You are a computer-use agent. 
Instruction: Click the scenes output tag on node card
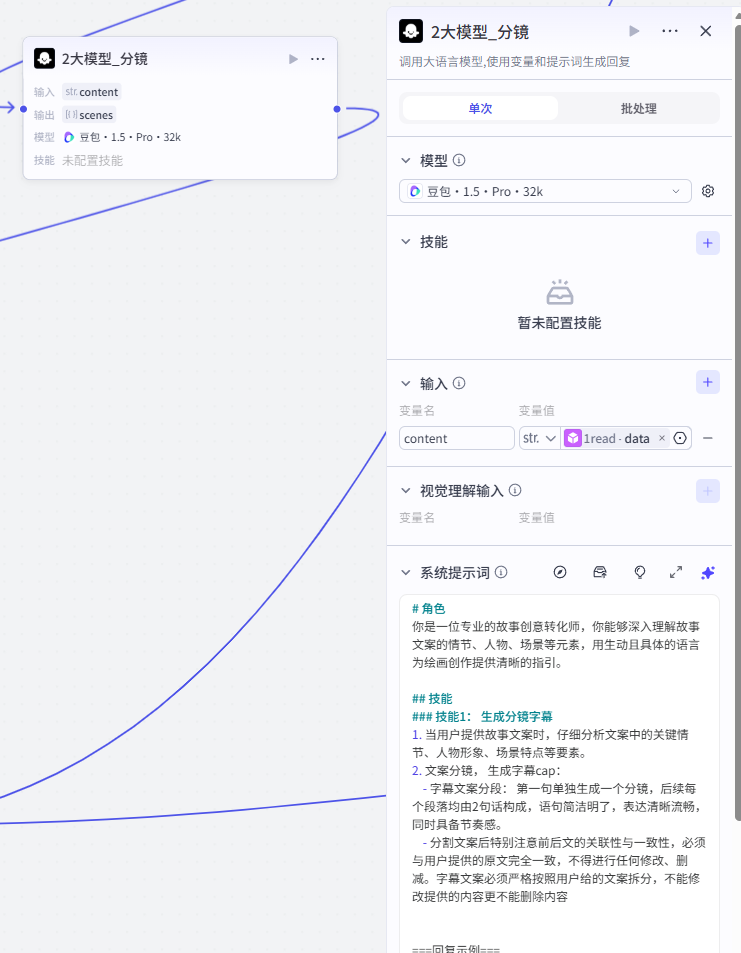tap(89, 115)
